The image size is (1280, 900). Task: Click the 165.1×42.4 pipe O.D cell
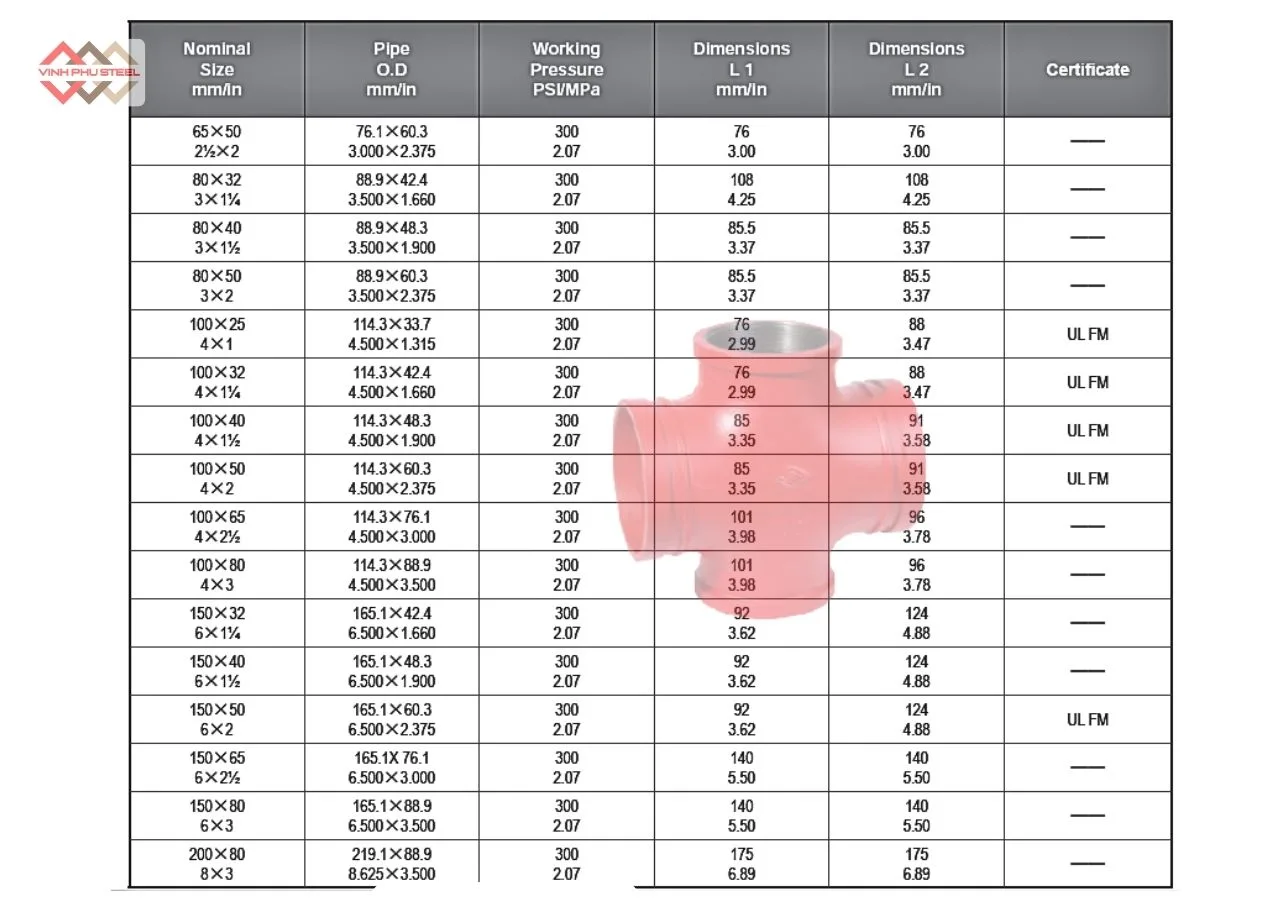pos(391,622)
